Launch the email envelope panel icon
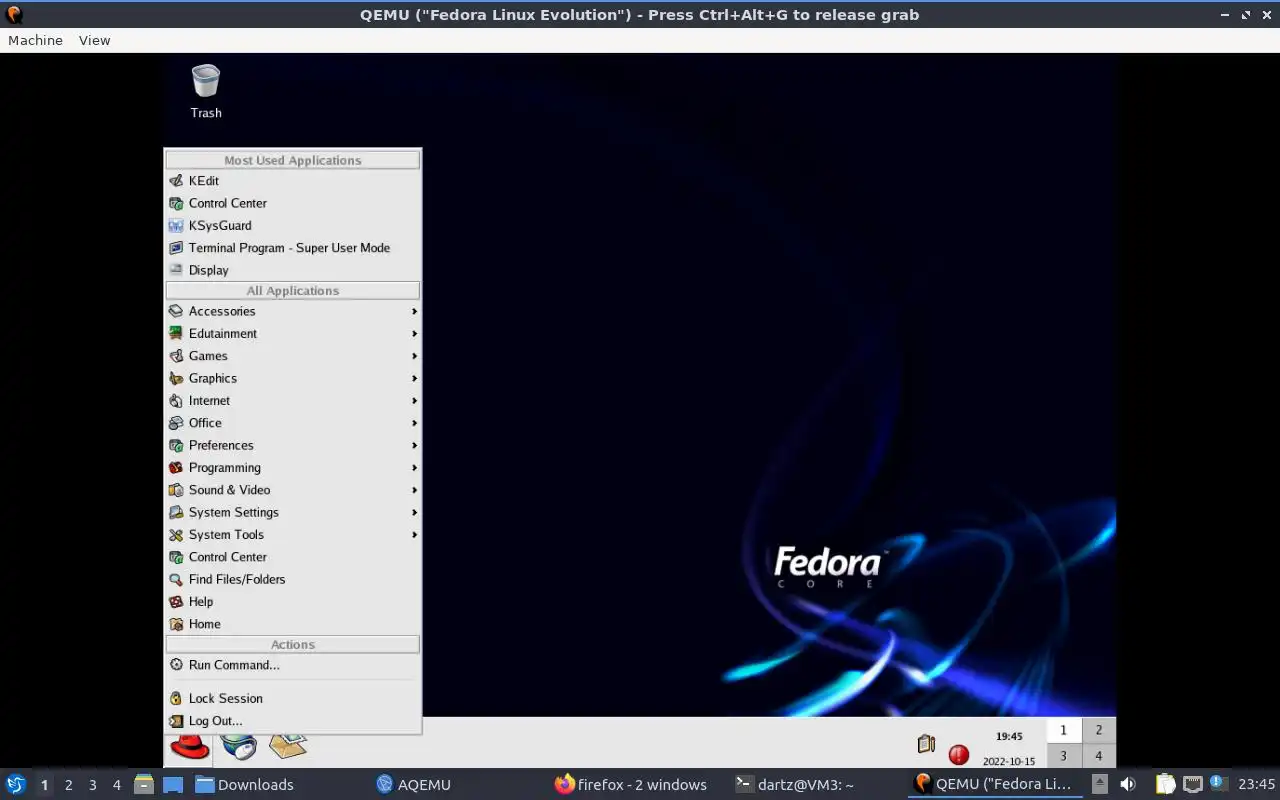Viewport: 1280px width, 800px height. pos(288,746)
